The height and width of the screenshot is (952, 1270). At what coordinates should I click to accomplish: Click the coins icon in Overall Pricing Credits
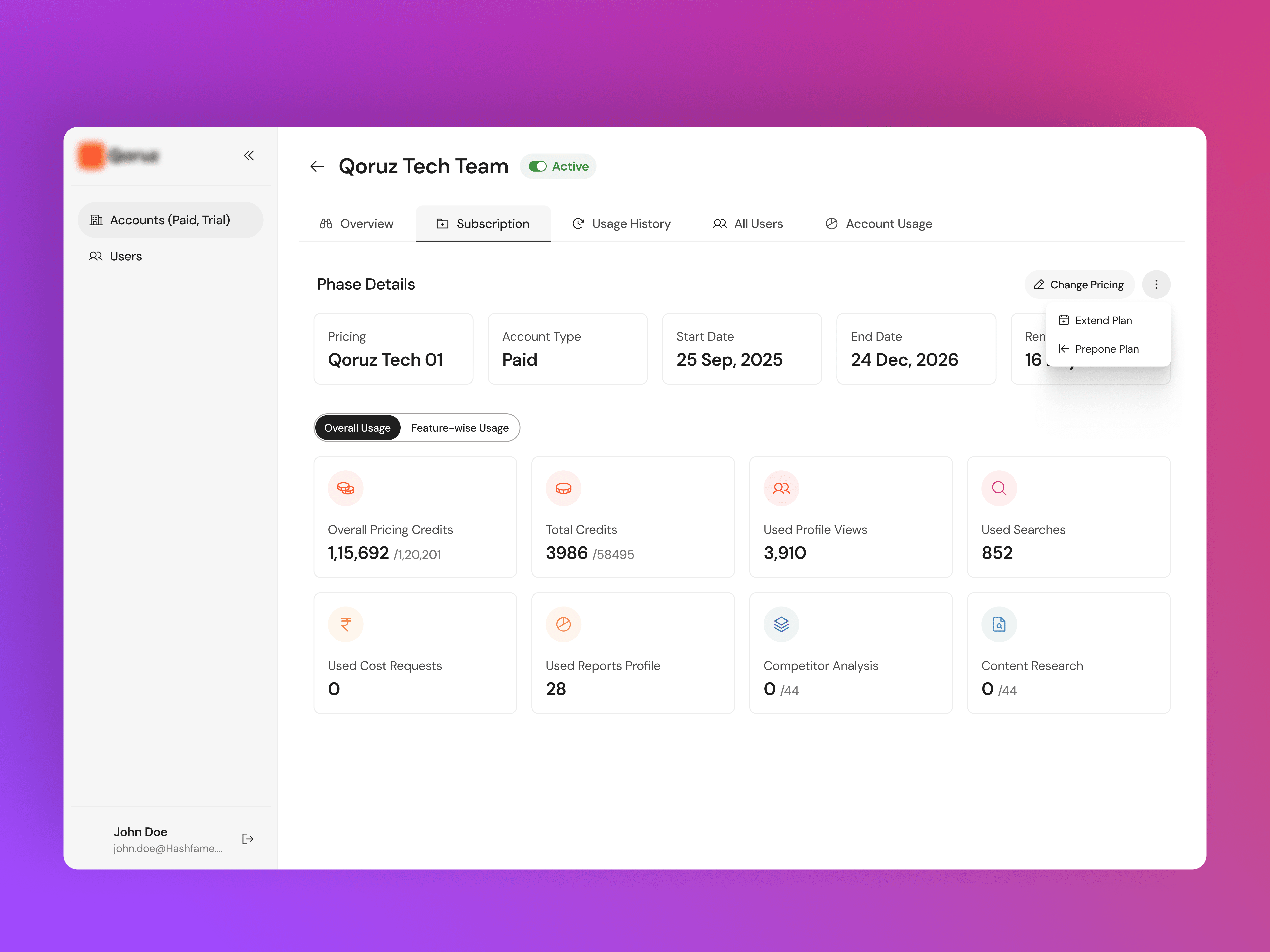pos(346,488)
